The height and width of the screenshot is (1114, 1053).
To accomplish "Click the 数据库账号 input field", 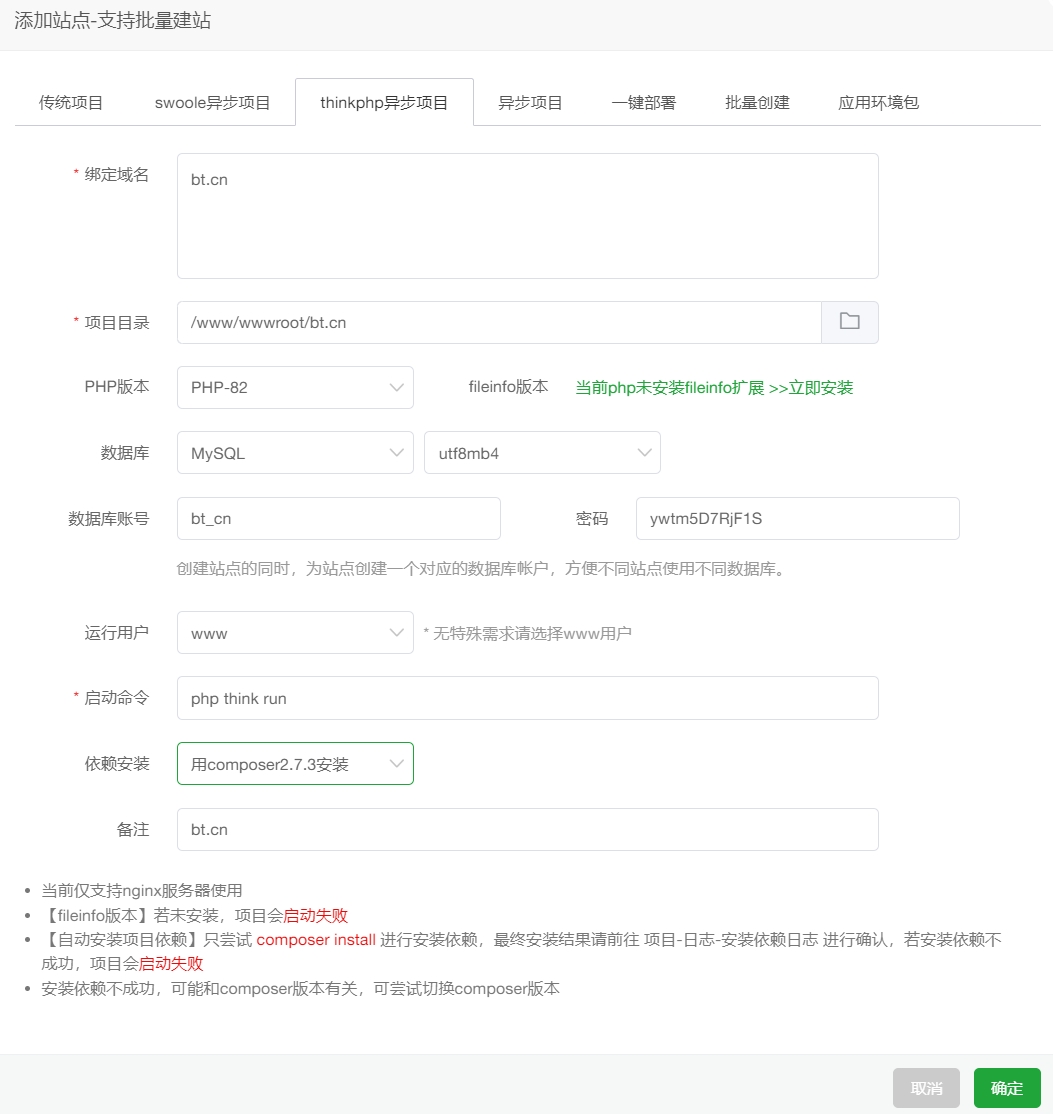I will 338,518.
